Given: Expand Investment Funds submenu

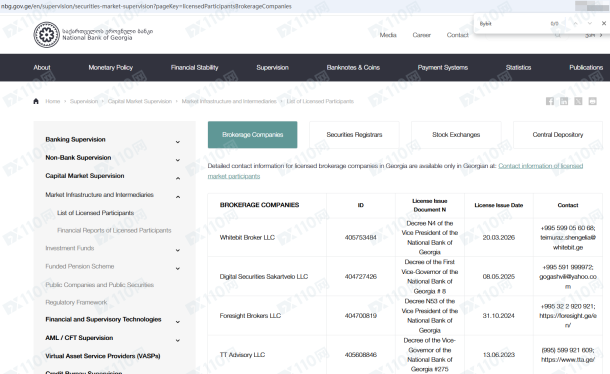Looking at the screenshot, I should tap(178, 250).
